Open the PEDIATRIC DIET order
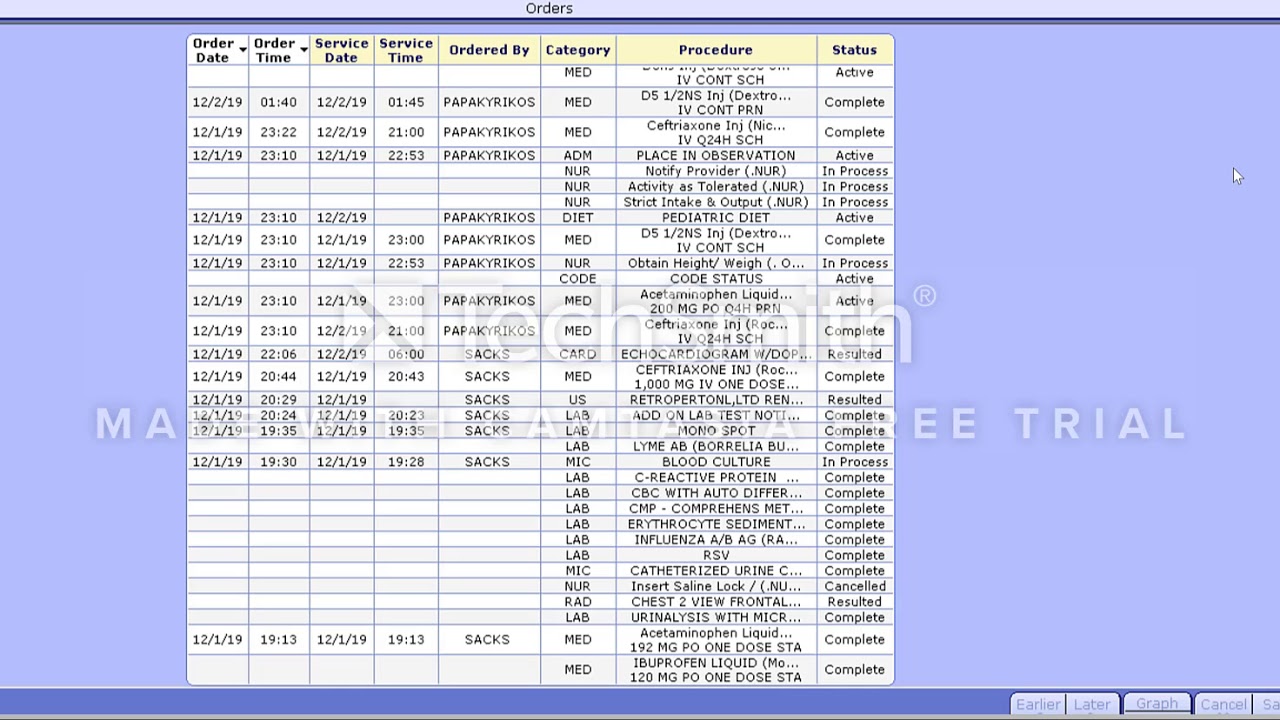1280x720 pixels. tap(716, 218)
